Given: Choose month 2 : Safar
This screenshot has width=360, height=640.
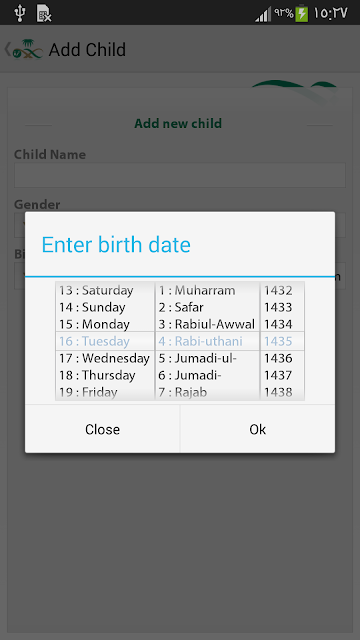Looking at the screenshot, I should click(181, 307).
